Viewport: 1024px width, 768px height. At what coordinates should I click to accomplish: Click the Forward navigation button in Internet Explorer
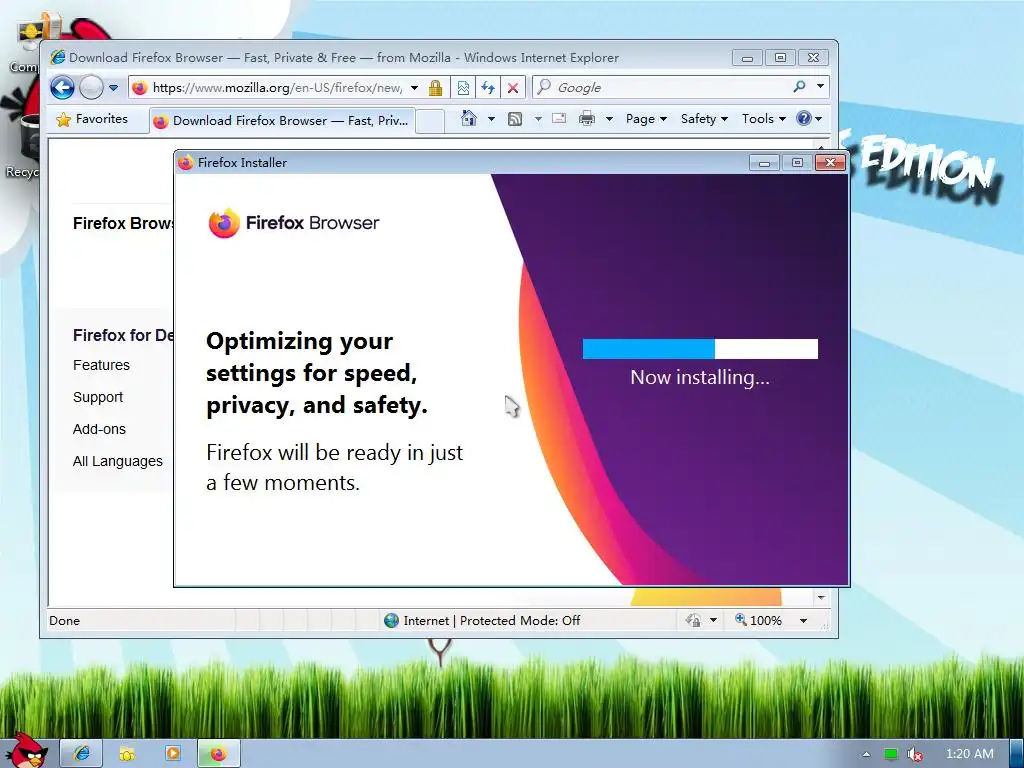pos(91,88)
